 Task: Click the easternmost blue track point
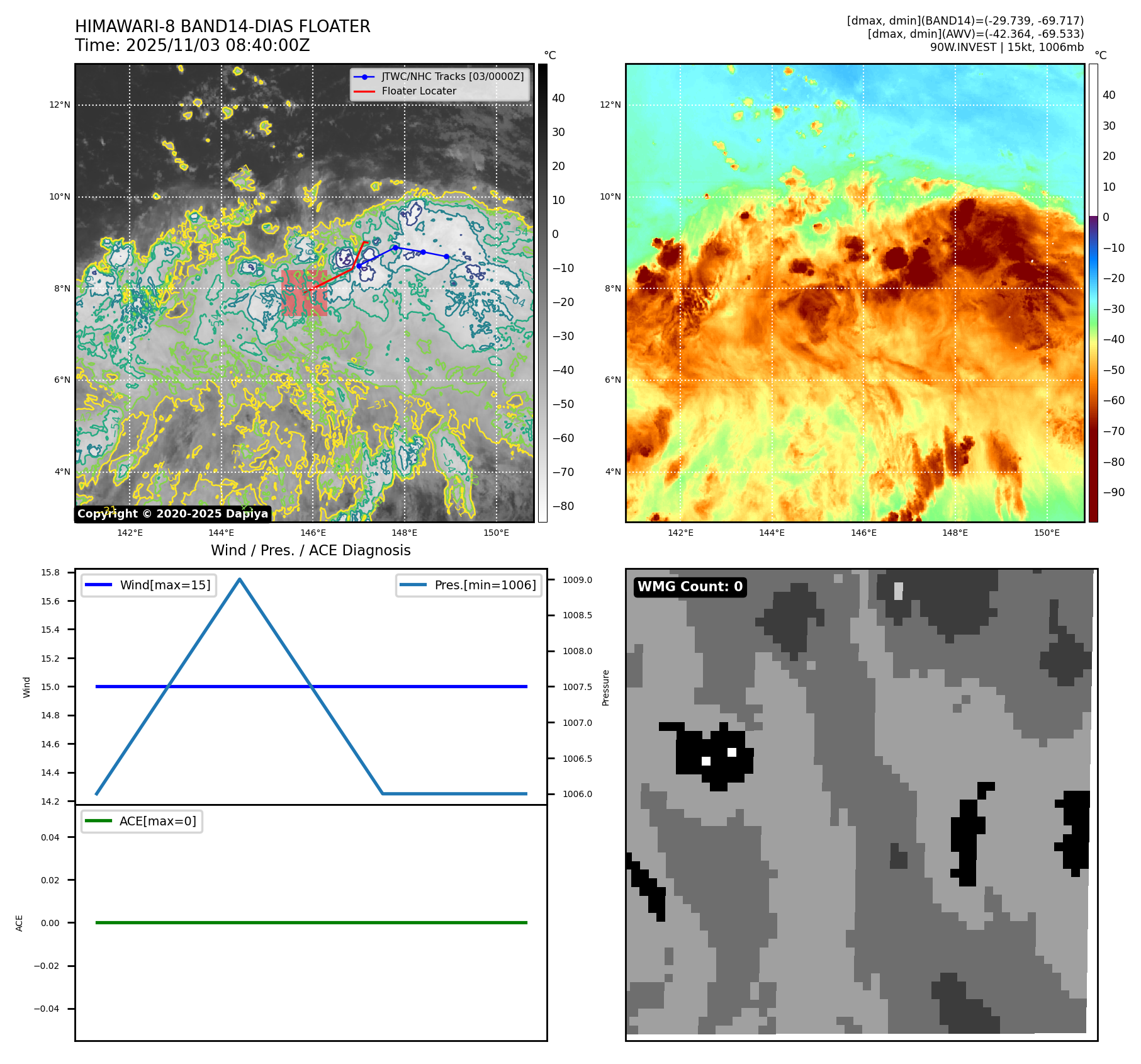point(446,257)
